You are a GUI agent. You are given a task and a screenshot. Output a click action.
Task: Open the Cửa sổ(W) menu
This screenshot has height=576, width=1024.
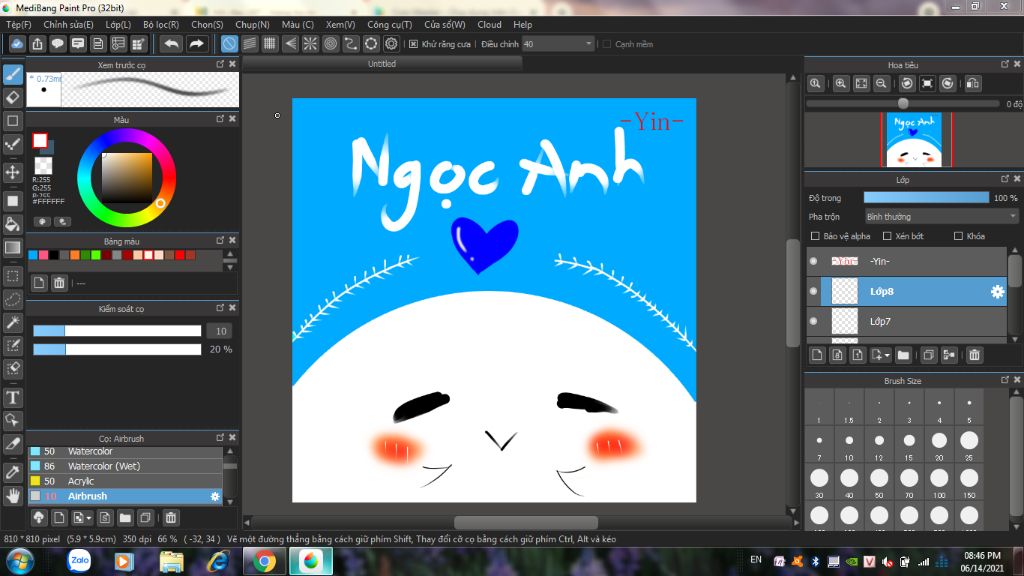click(445, 25)
